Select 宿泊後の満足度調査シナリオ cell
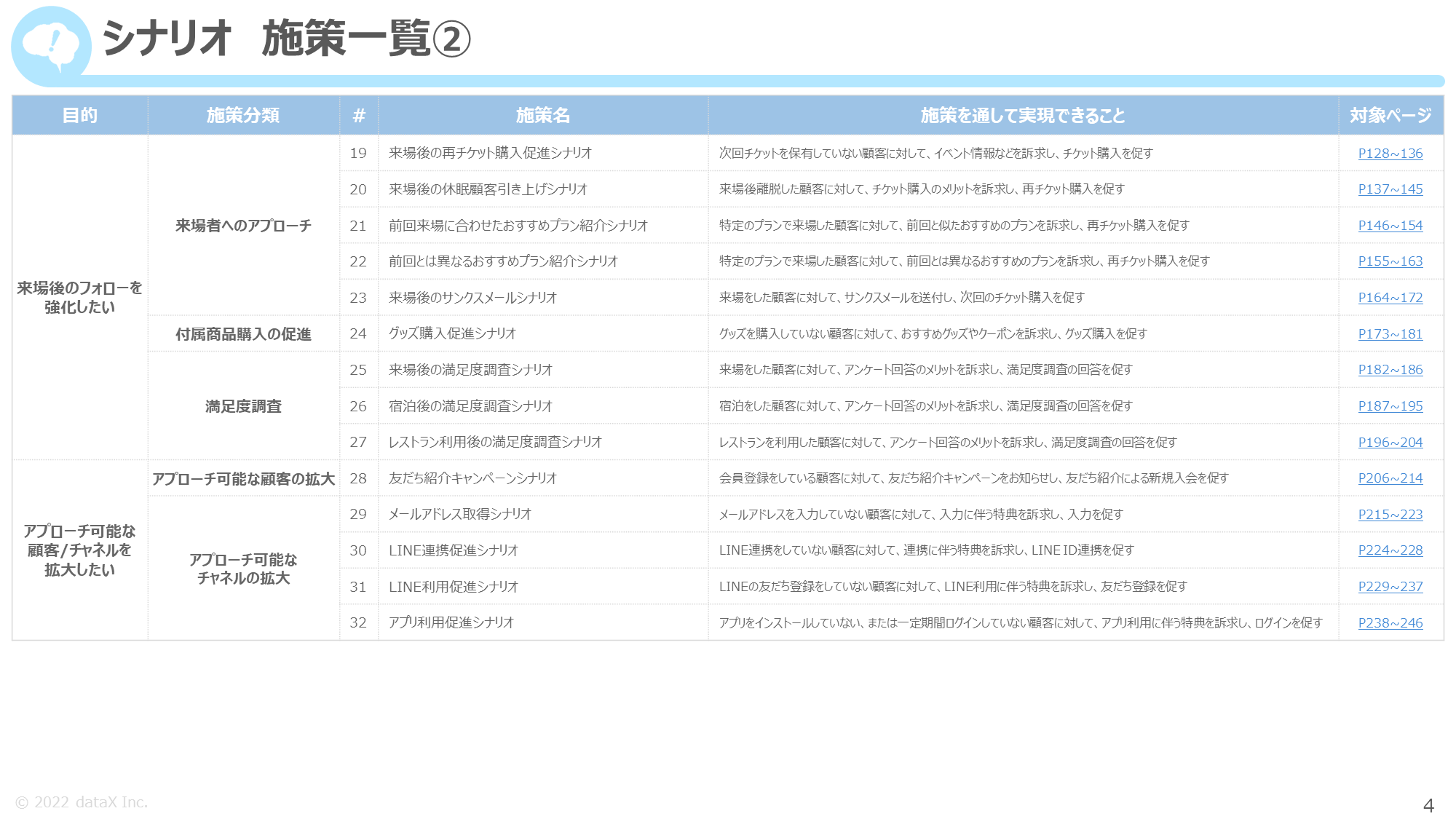 pos(543,406)
